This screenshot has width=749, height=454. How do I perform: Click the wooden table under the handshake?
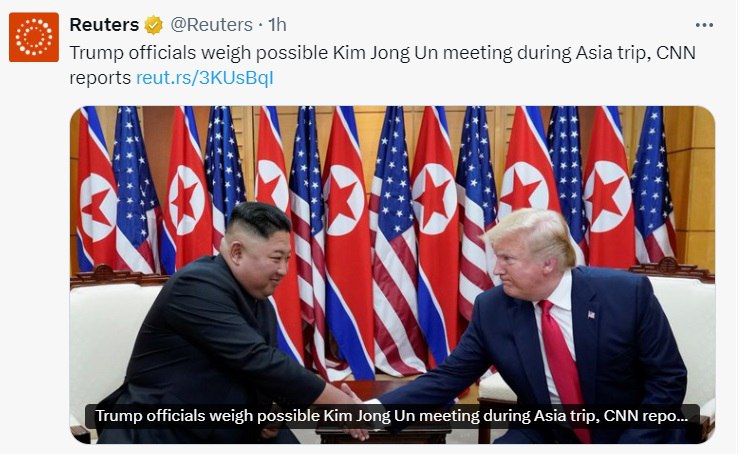[x=382, y=410]
